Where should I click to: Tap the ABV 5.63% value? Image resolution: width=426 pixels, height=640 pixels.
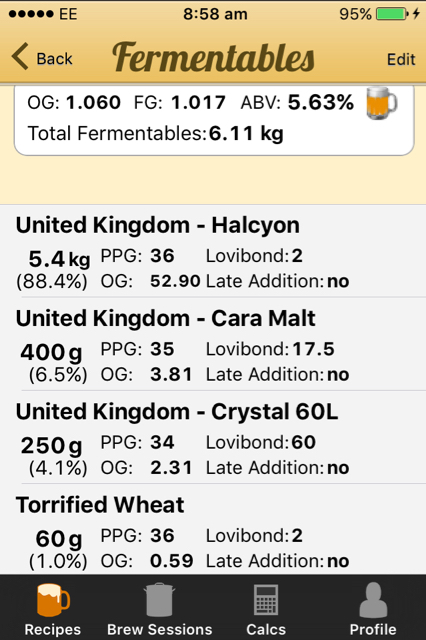click(x=321, y=102)
